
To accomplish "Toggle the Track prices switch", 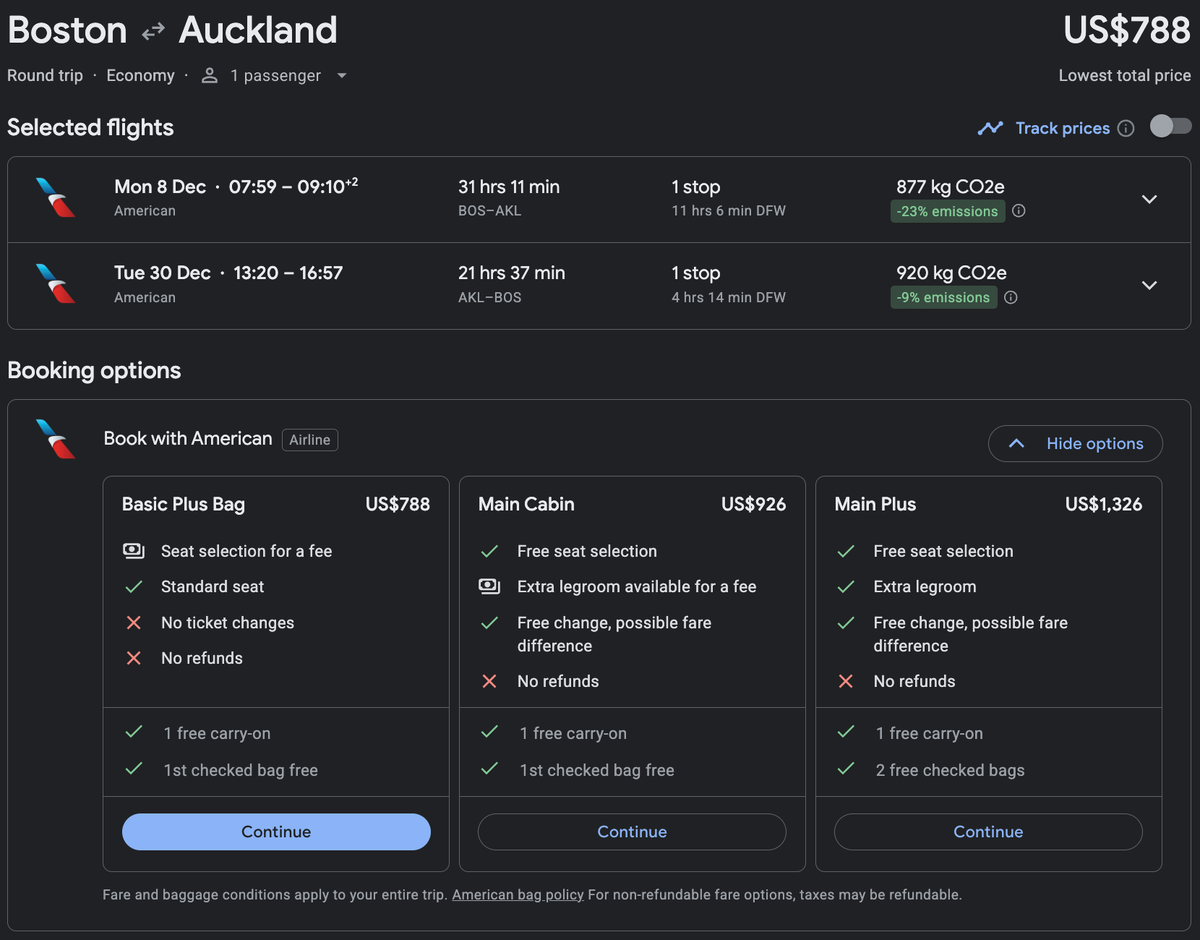I will click(x=1170, y=126).
